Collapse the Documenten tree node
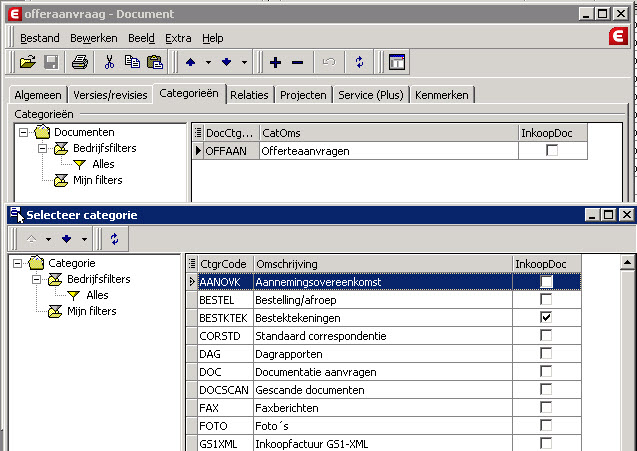The image size is (637, 451). [24, 132]
